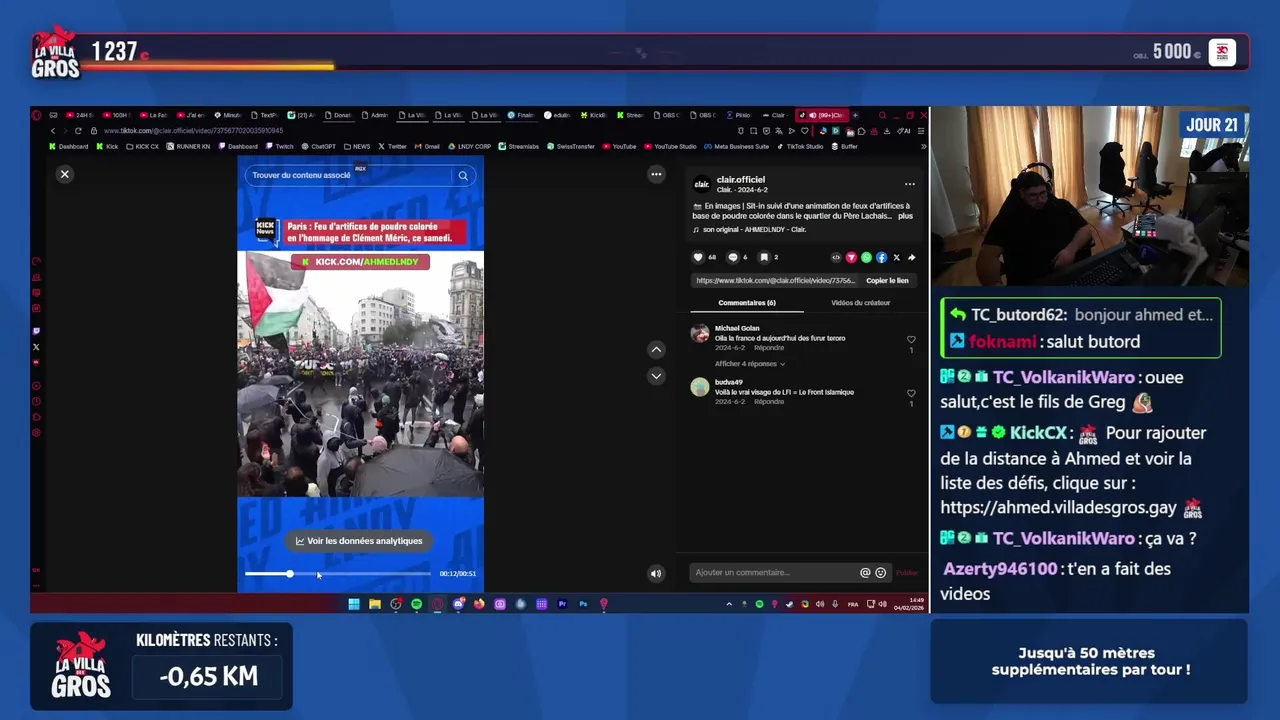Click the Publier button

(907, 573)
